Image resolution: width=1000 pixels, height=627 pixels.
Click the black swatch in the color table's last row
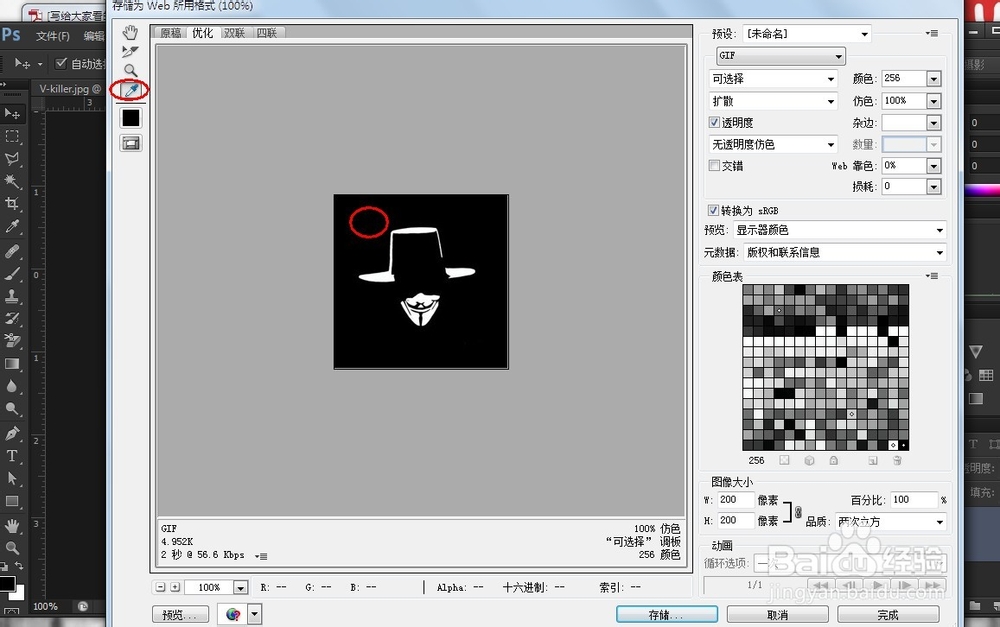(x=904, y=445)
